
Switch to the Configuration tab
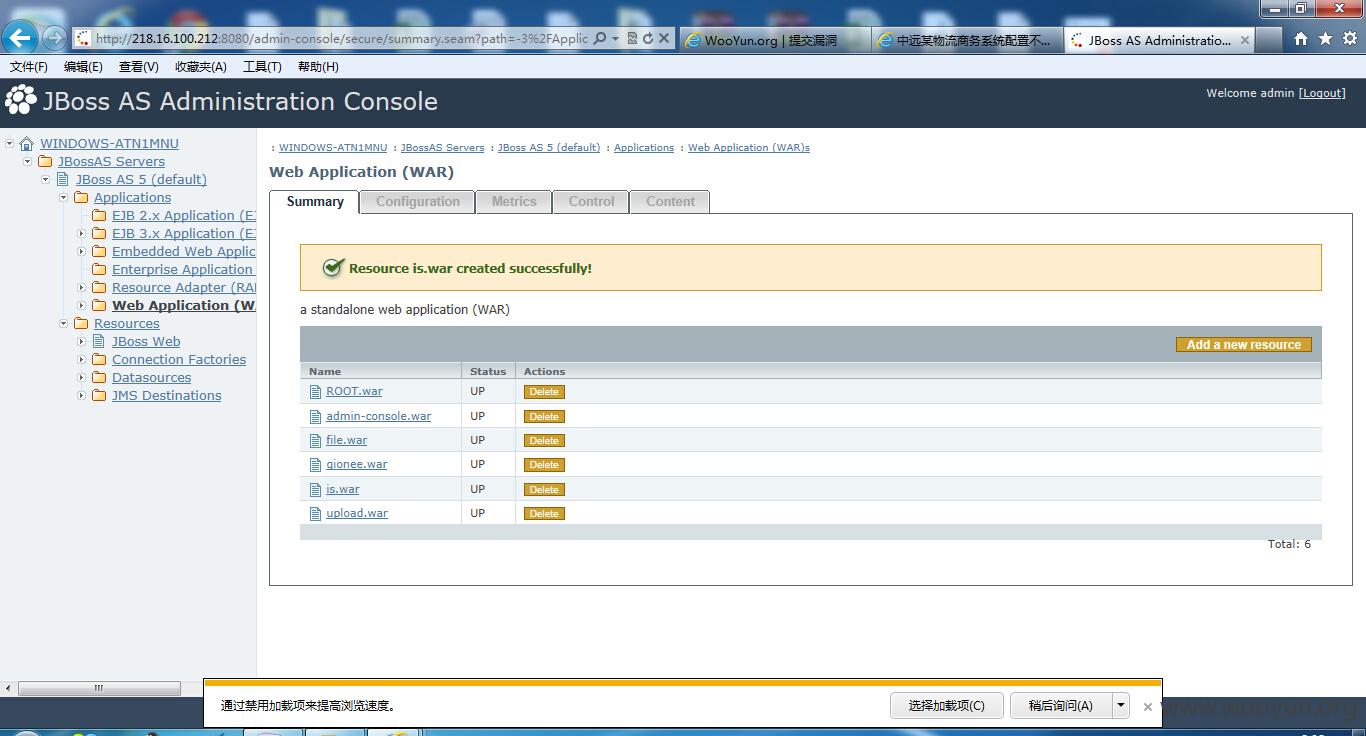pos(418,202)
